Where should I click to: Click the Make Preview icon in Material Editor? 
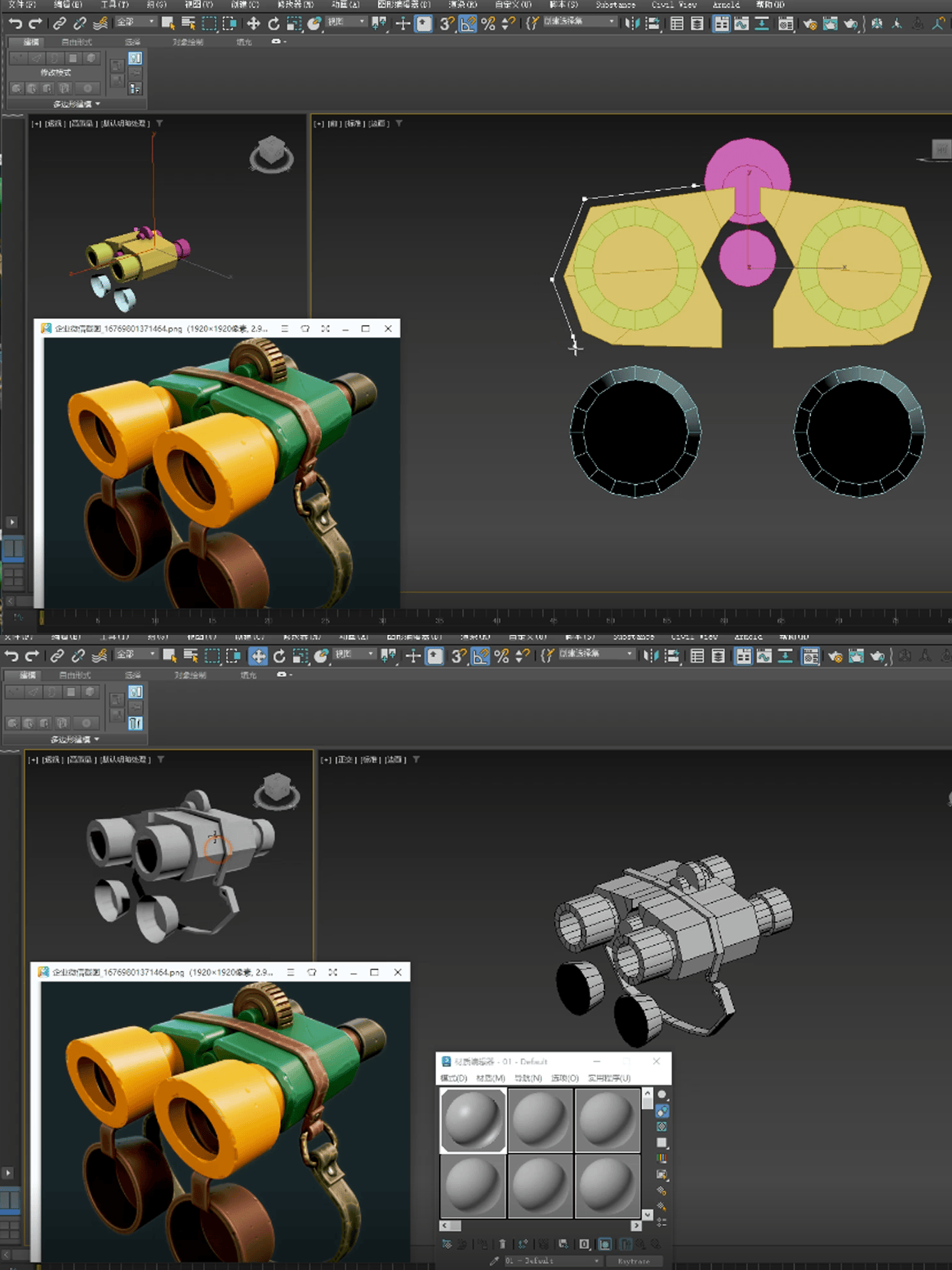pos(662,1174)
